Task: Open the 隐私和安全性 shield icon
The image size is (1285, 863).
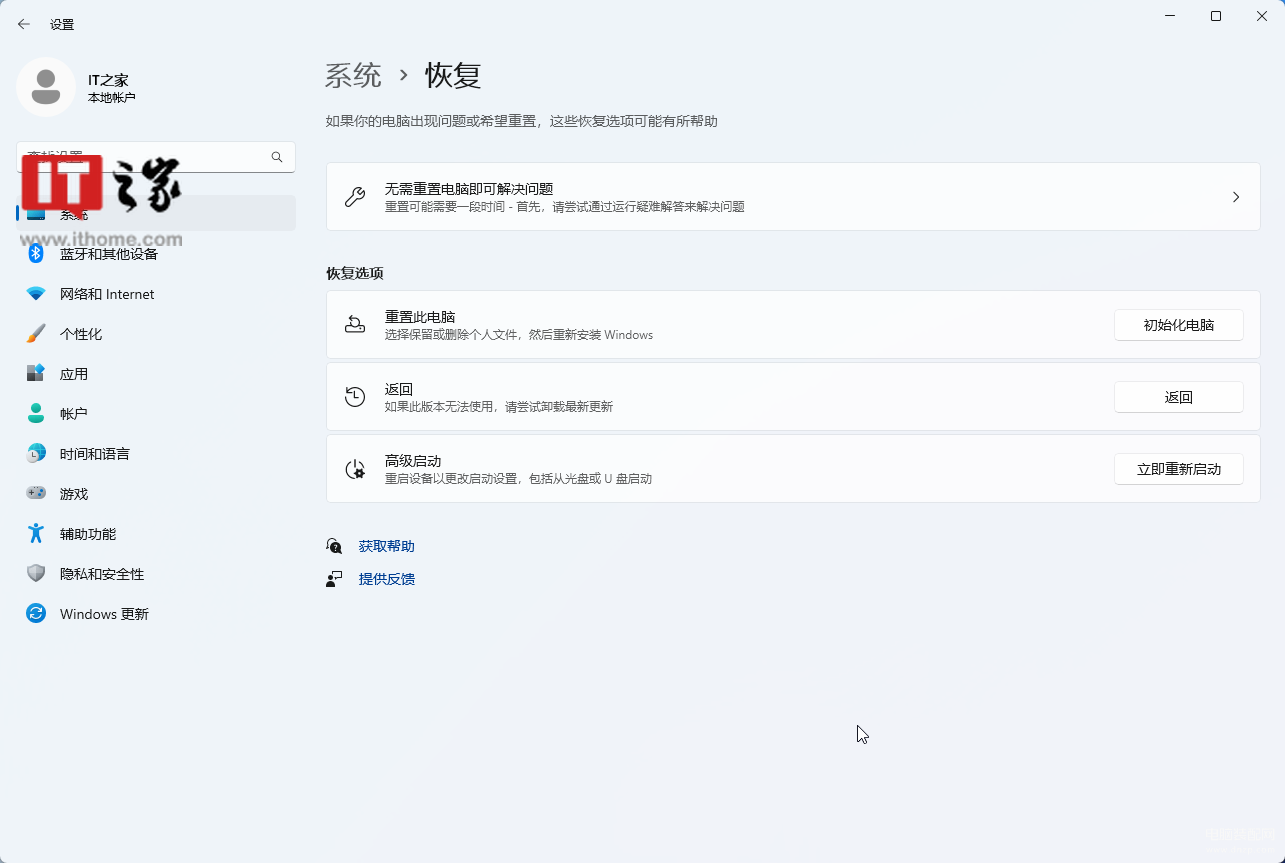Action: (36, 574)
